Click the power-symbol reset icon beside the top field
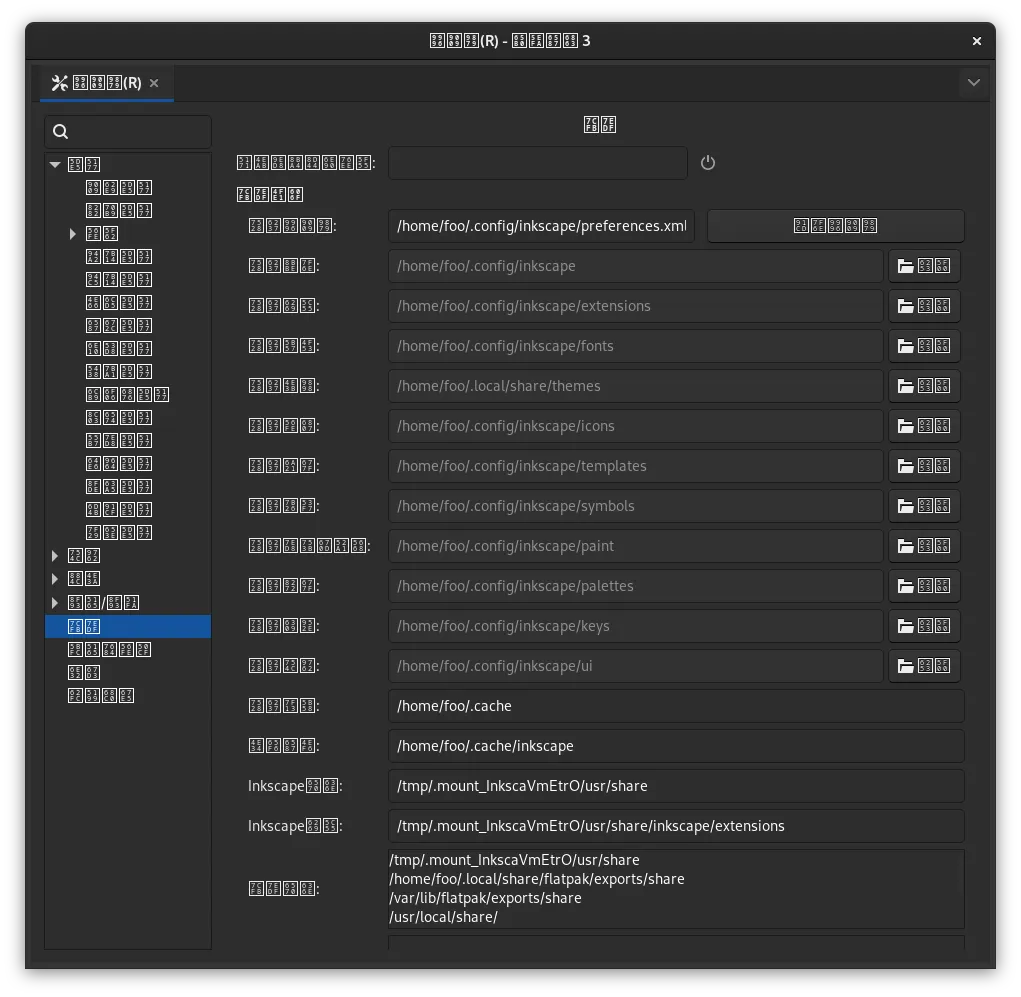 [x=708, y=163]
